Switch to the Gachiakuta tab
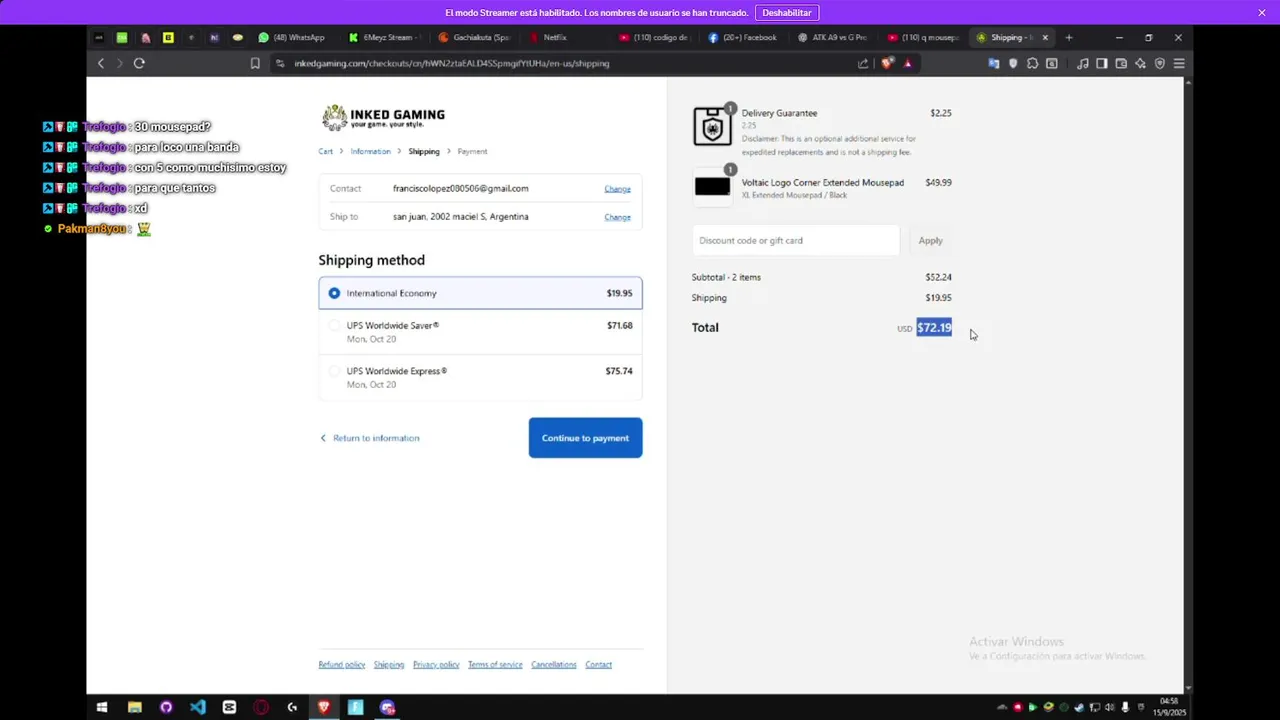The image size is (1280, 720). pyautogui.click(x=474, y=37)
